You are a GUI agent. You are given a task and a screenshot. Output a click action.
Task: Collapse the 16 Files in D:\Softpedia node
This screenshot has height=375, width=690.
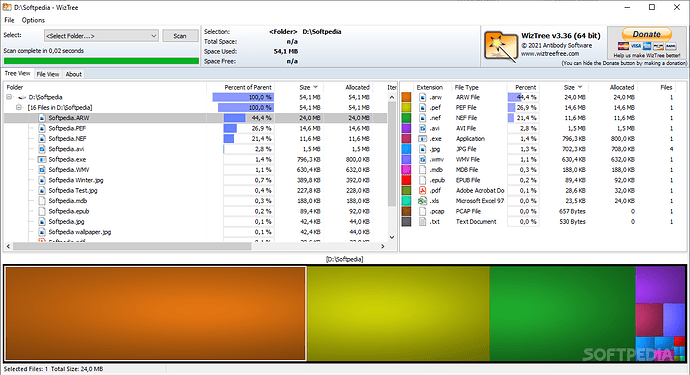[x=19, y=107]
